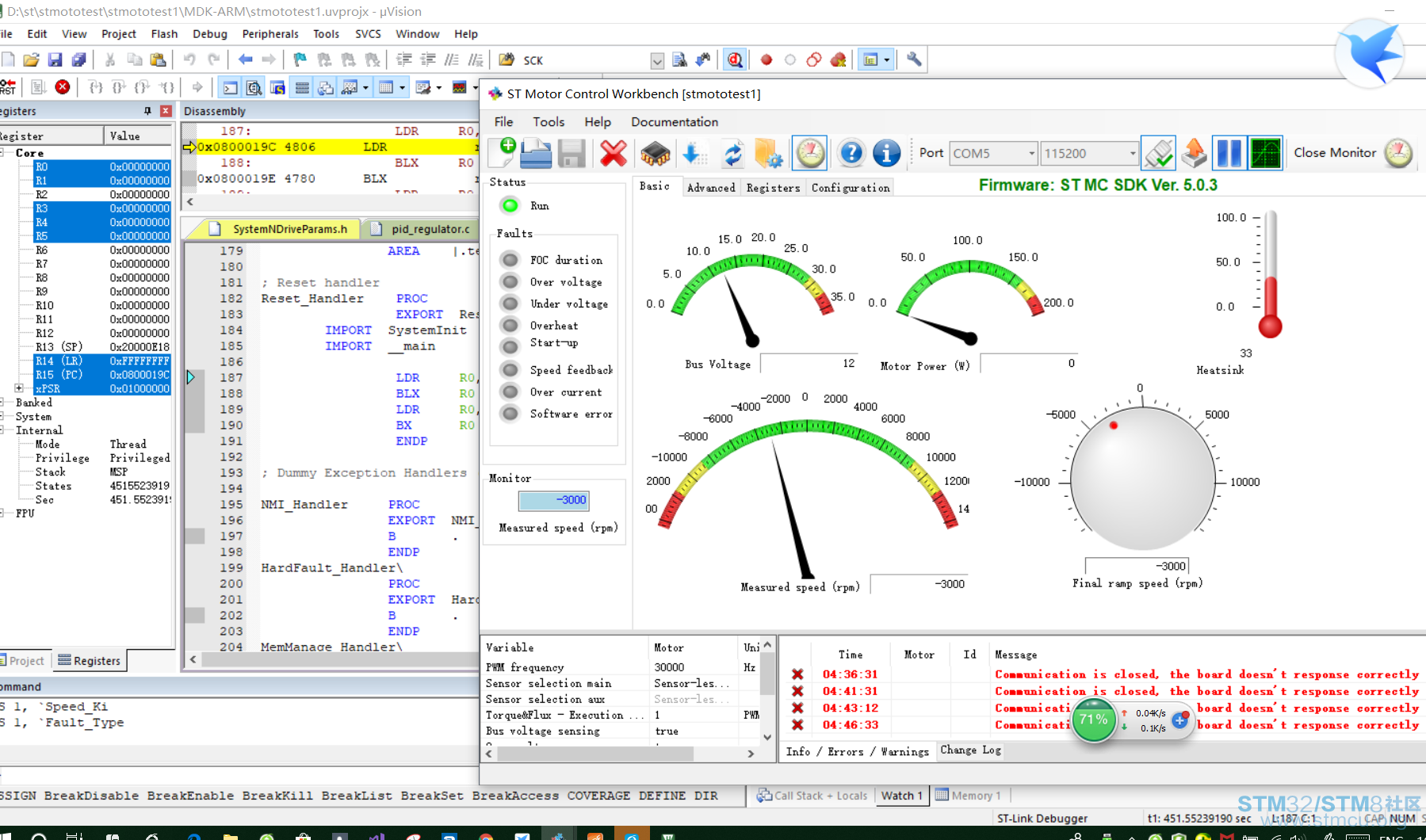Click the Final ramp speed knob dial
Viewport: 1426px width, 840px height.
1142,479
